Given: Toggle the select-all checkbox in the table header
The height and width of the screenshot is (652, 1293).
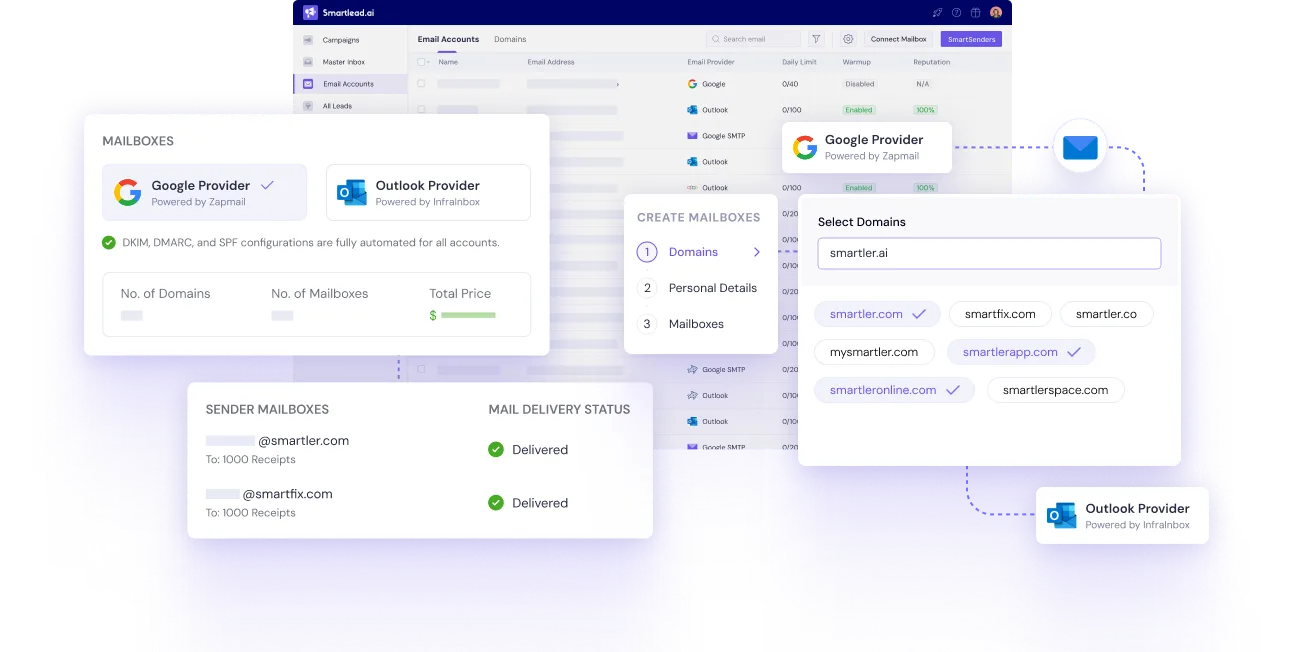Looking at the screenshot, I should click(x=421, y=62).
